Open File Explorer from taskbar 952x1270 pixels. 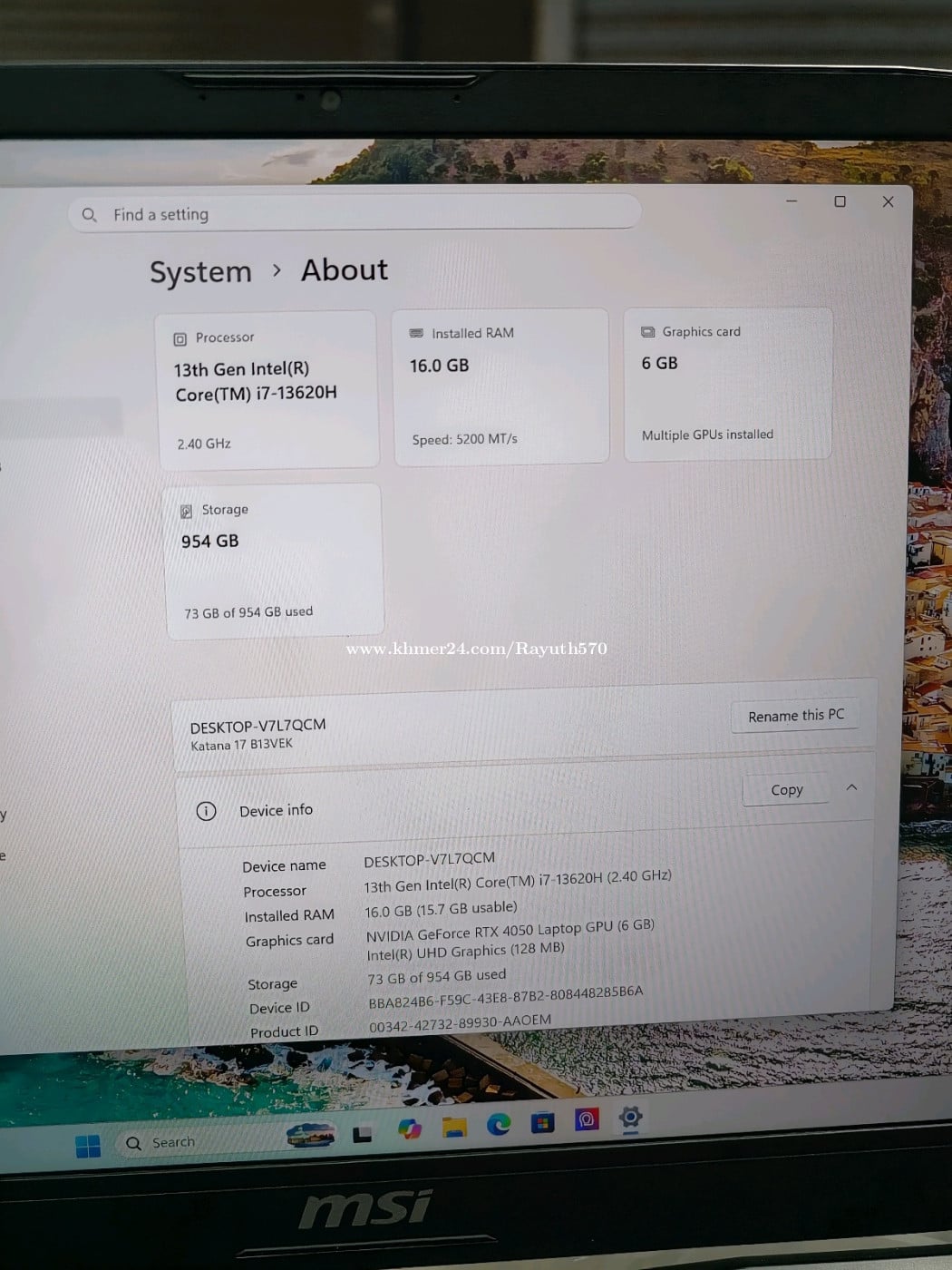453,1127
